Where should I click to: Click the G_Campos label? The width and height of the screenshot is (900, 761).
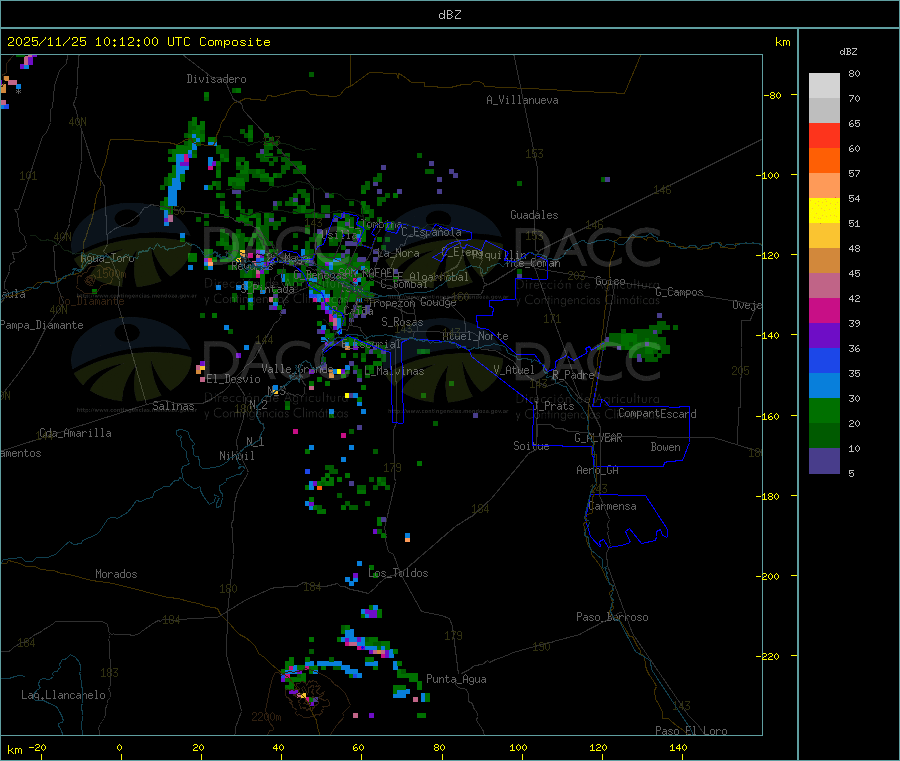679,292
